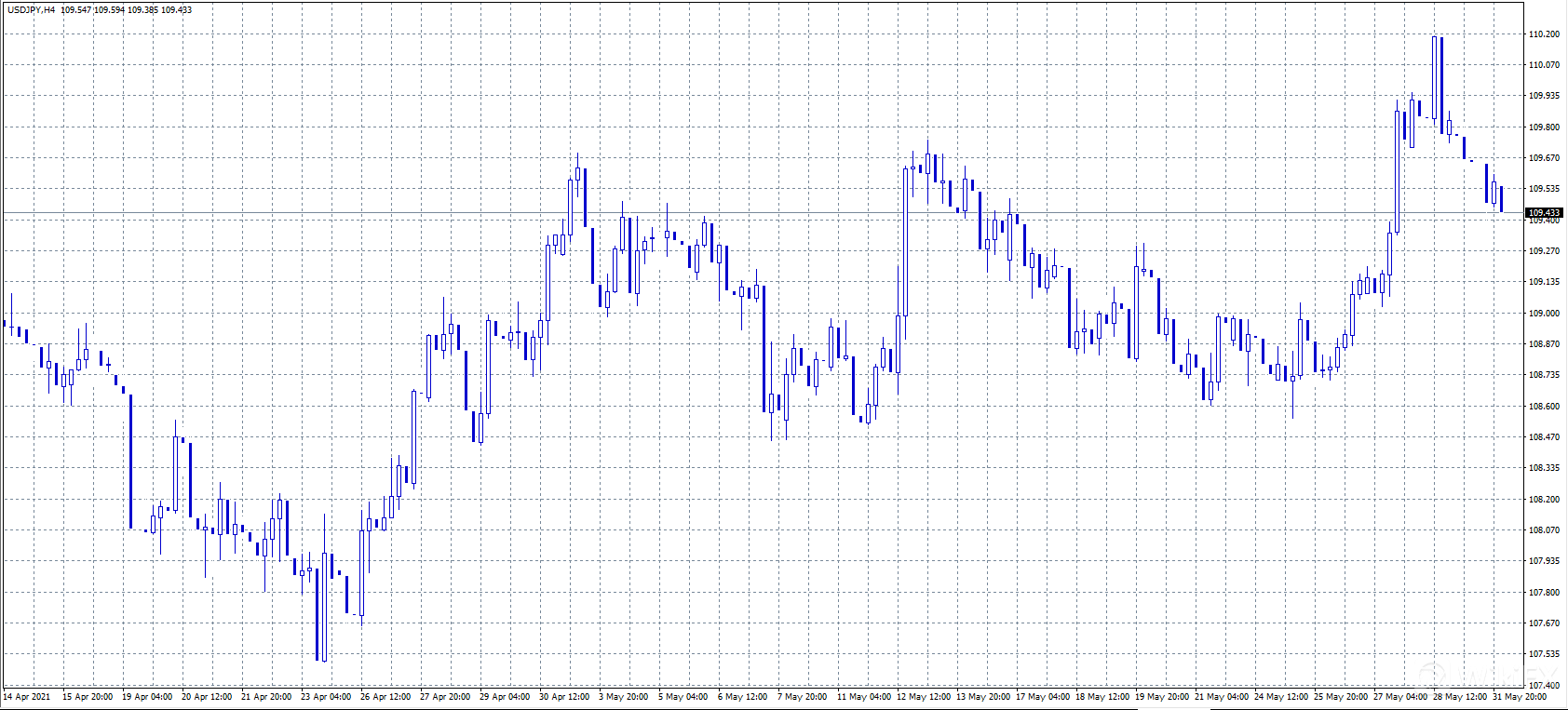The height and width of the screenshot is (710, 1568).
Task: Click the USDJPY,H4 chart symbol title
Action: (x=31, y=9)
